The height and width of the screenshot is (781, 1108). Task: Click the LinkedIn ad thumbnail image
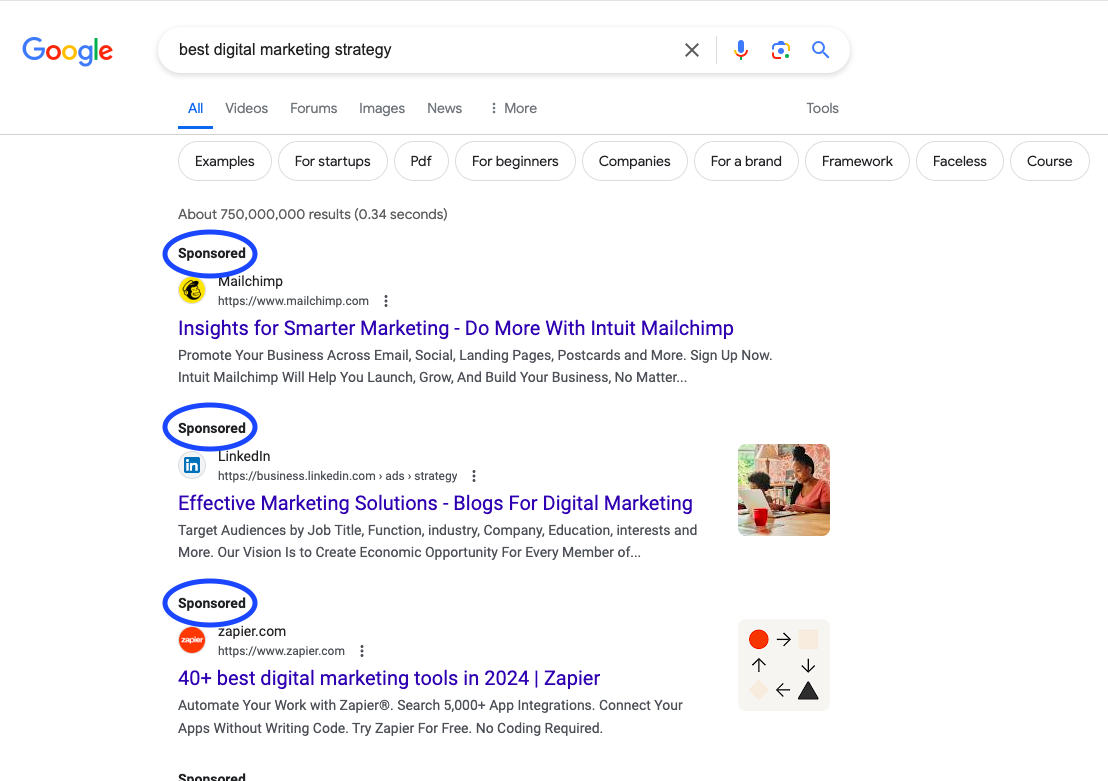783,490
